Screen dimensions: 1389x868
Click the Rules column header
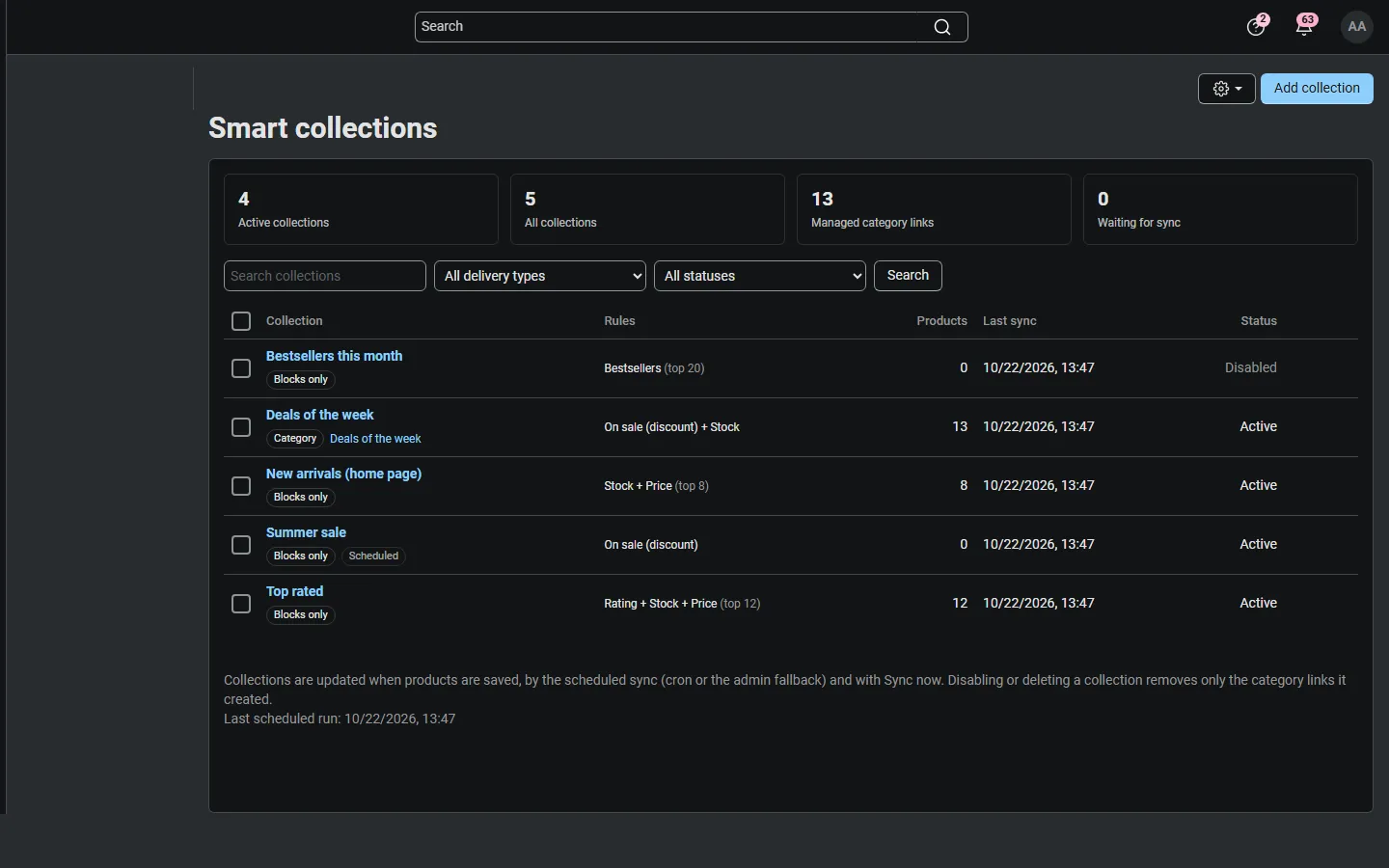(619, 321)
